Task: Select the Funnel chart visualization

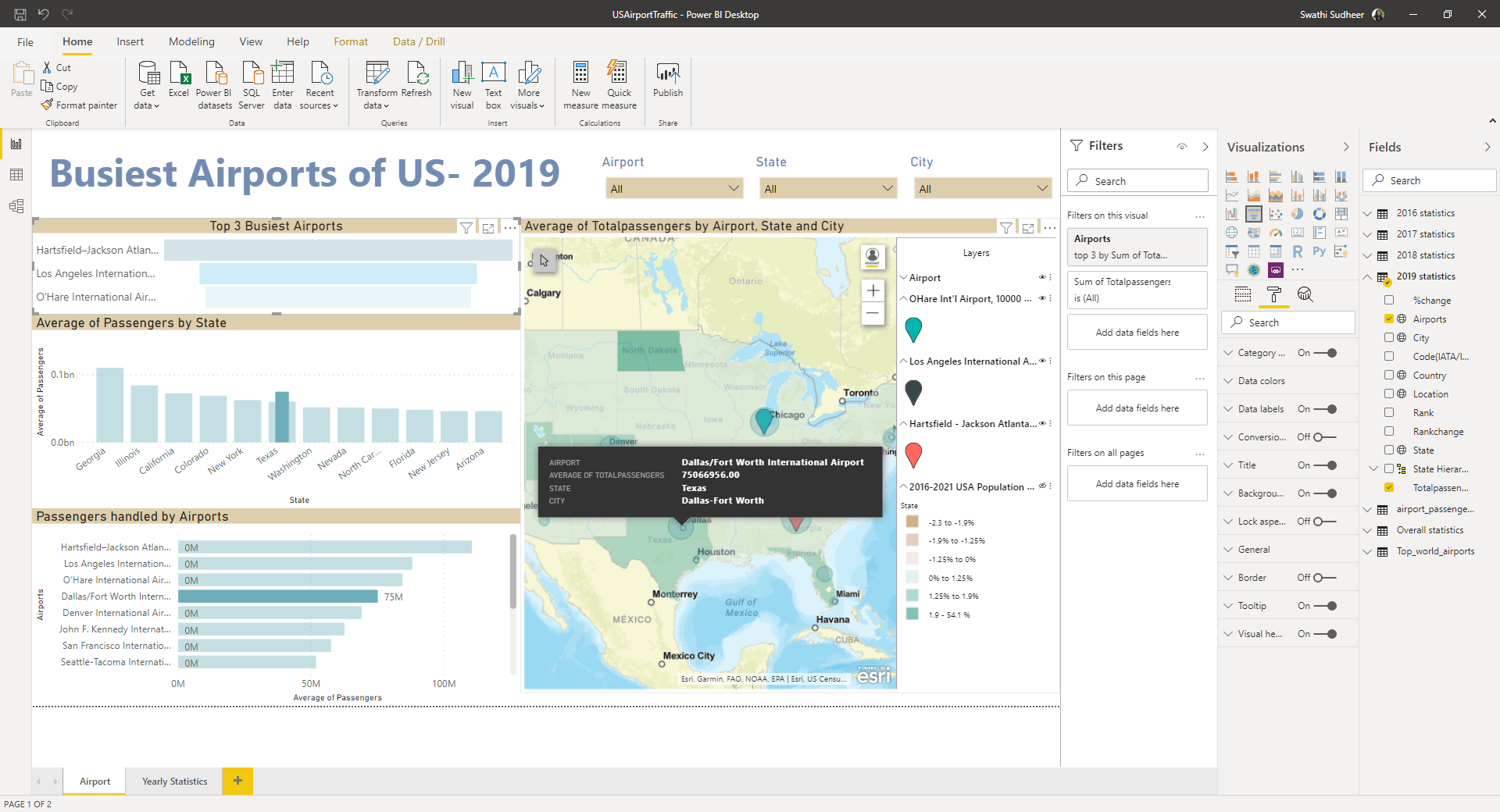Action: (1254, 214)
